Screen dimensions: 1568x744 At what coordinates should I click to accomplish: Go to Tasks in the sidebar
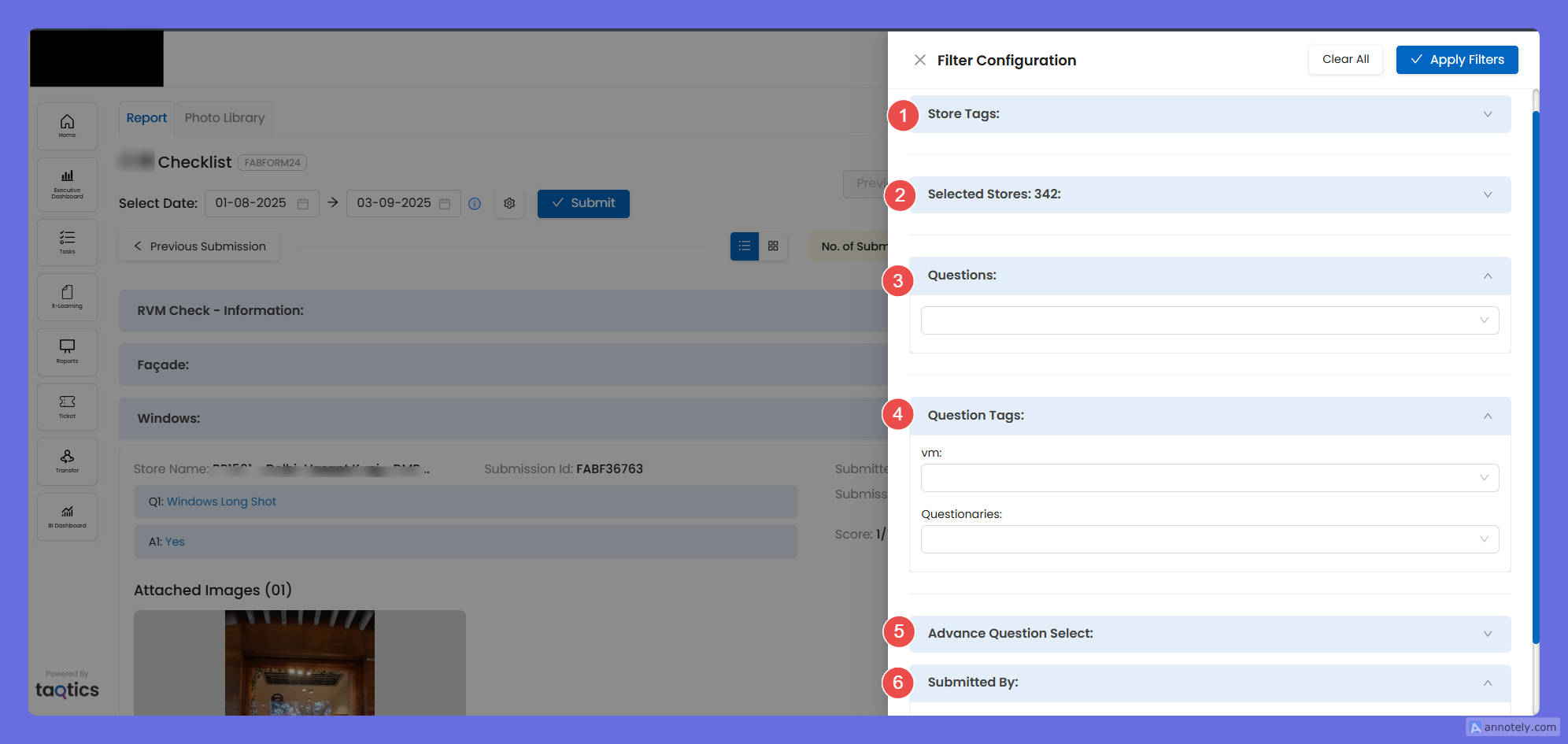(67, 242)
